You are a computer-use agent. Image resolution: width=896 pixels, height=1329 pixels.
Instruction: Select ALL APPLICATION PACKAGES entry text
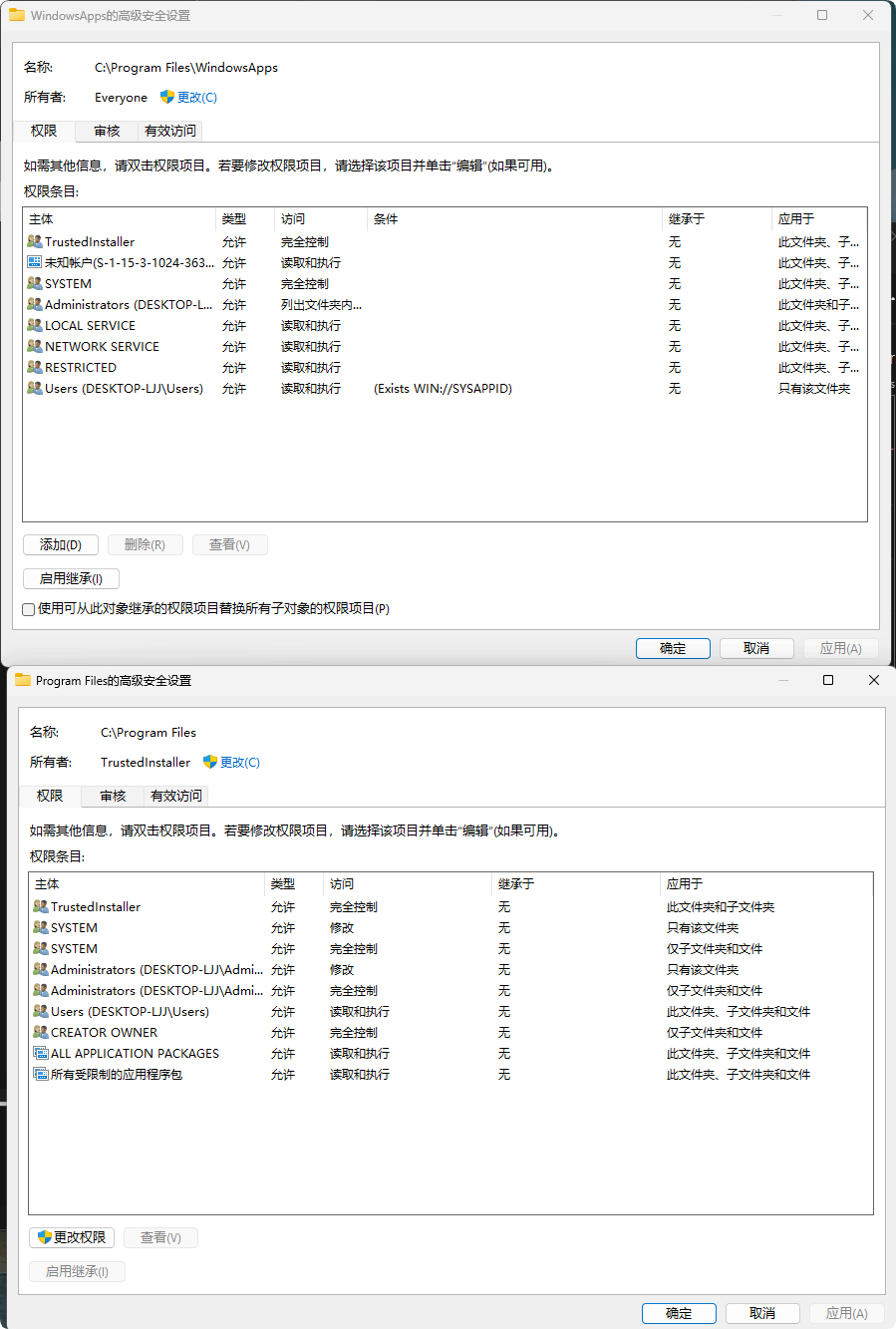(135, 1054)
